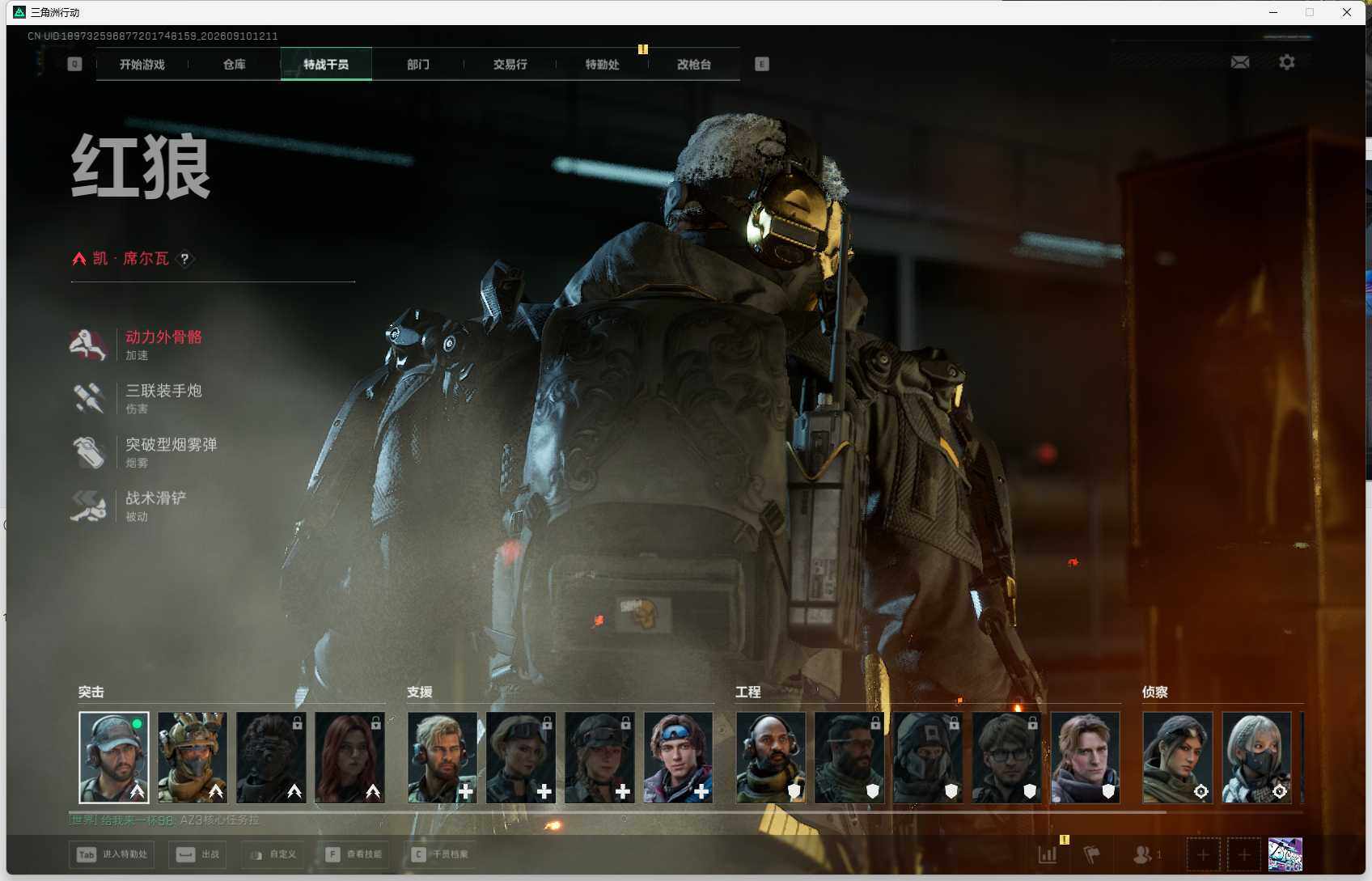This screenshot has width=1372, height=881.
Task: Select the recon woman with goggles on head
Action: [1178, 757]
